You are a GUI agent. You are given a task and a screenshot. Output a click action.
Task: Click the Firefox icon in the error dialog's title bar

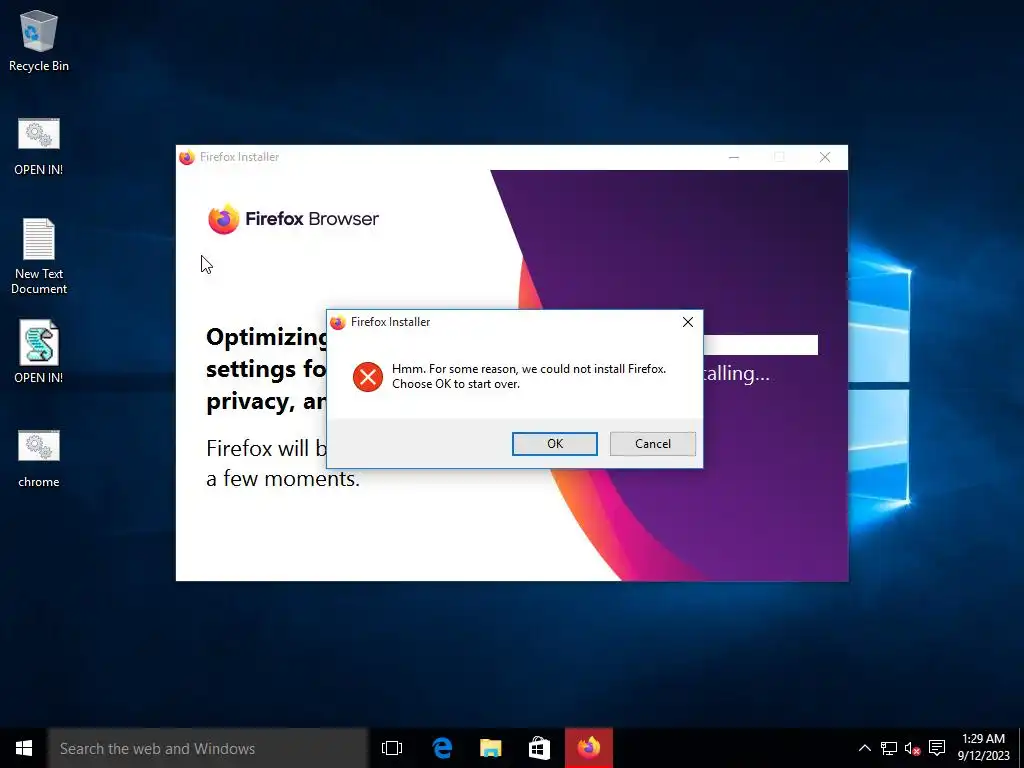click(x=338, y=322)
